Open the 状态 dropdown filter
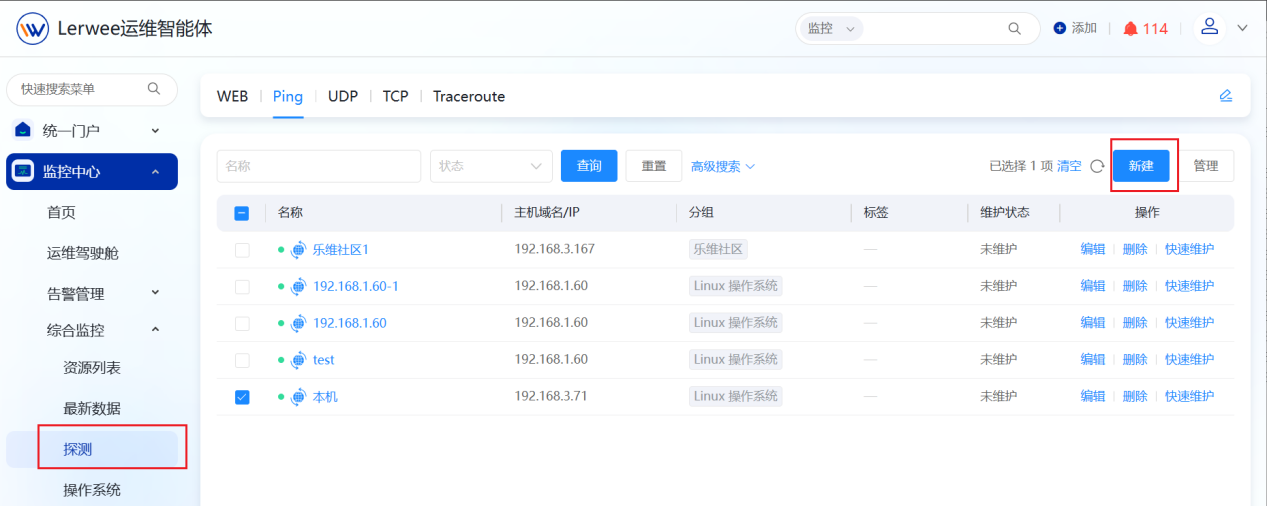 tap(491, 166)
